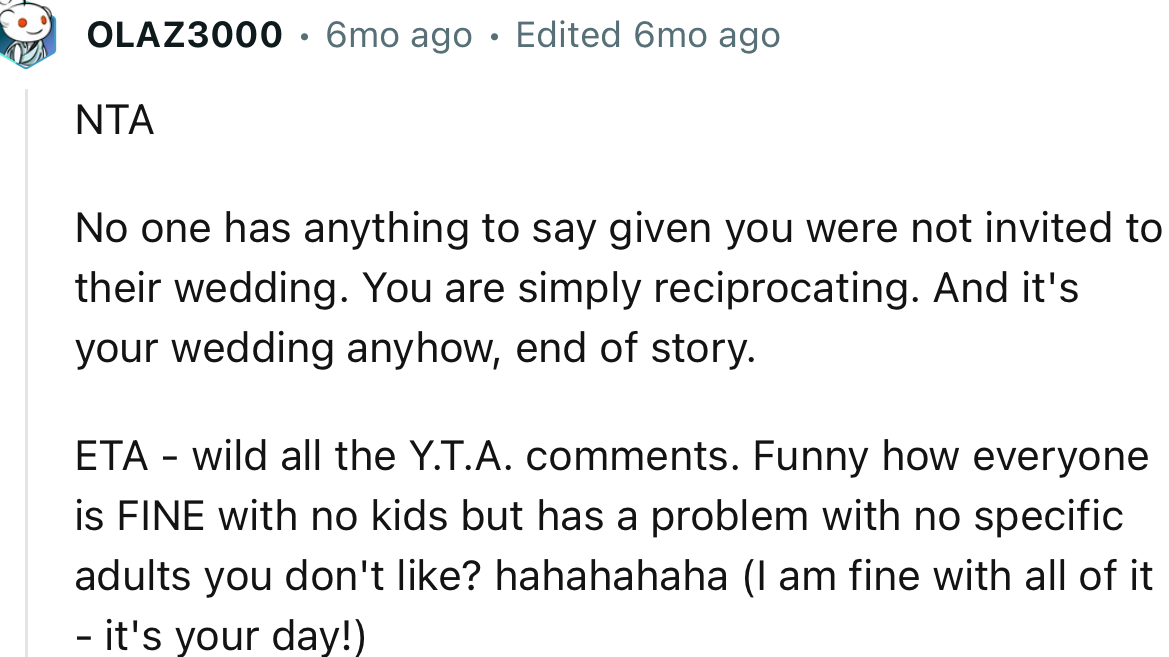The height and width of the screenshot is (657, 1169).
Task: Click the dot separator before "Edited"
Action: tap(494, 37)
